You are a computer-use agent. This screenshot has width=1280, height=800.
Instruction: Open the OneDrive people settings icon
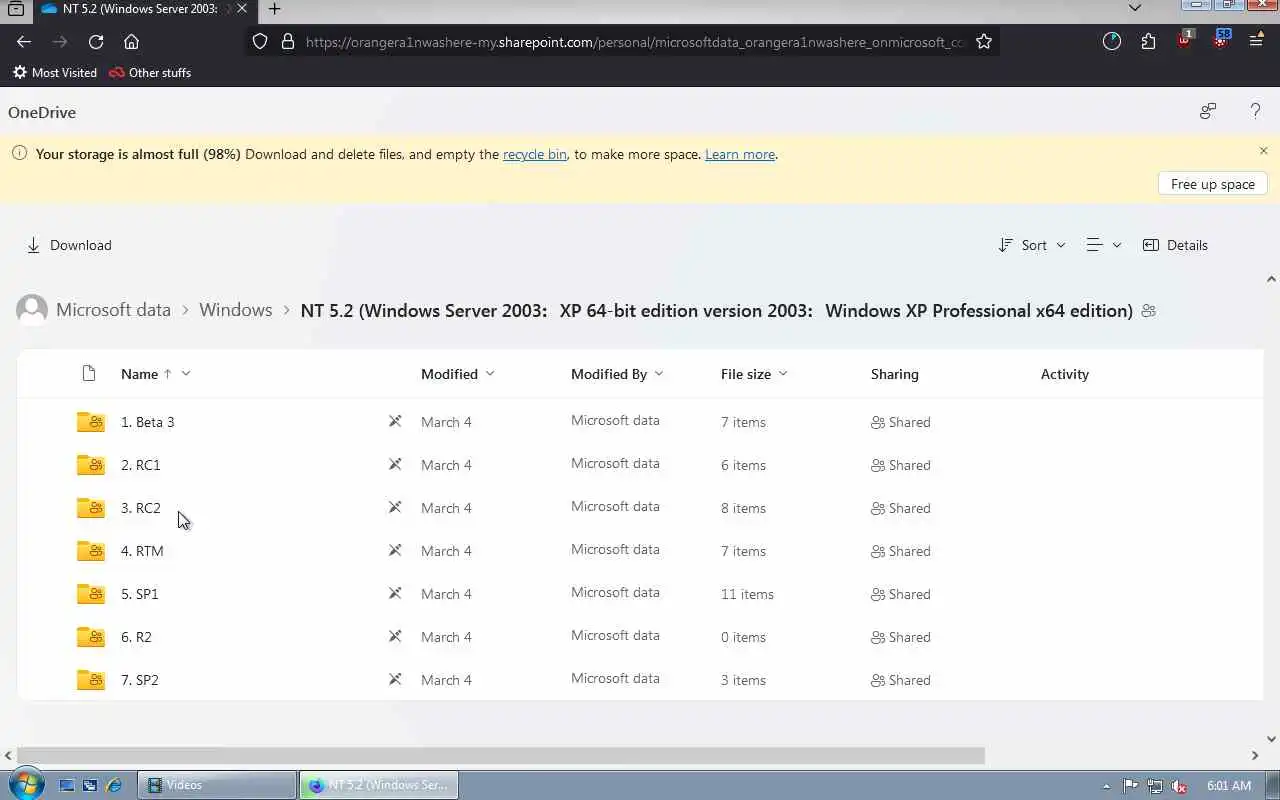point(1208,112)
